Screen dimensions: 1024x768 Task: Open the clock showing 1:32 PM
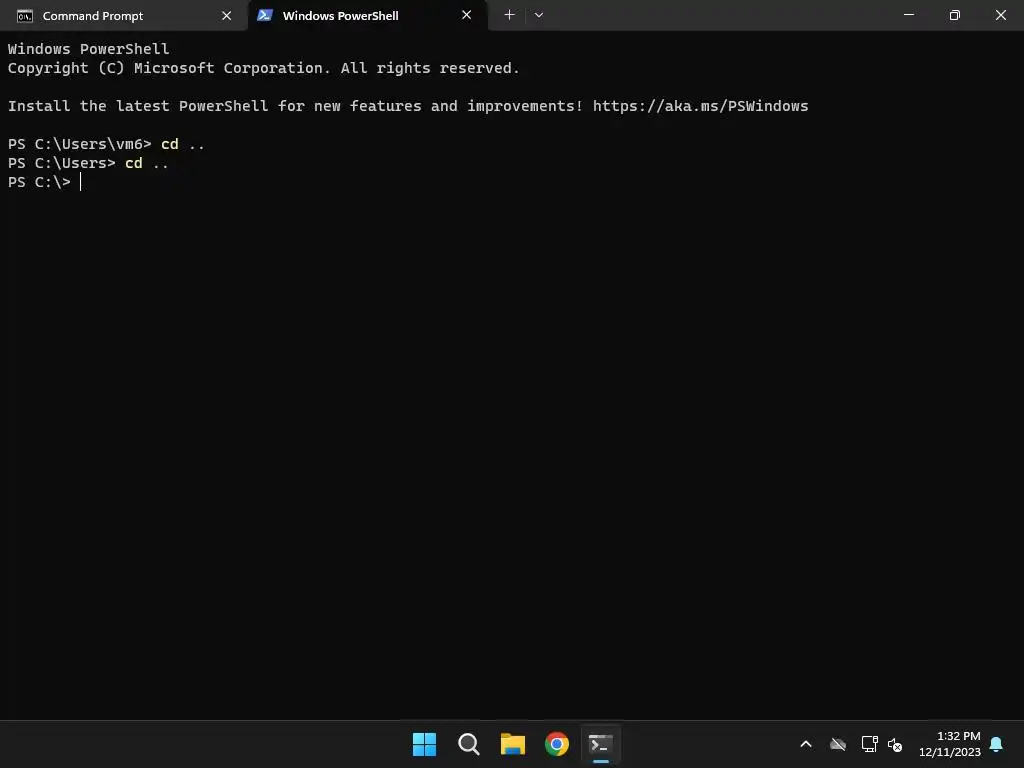pyautogui.click(x=950, y=744)
